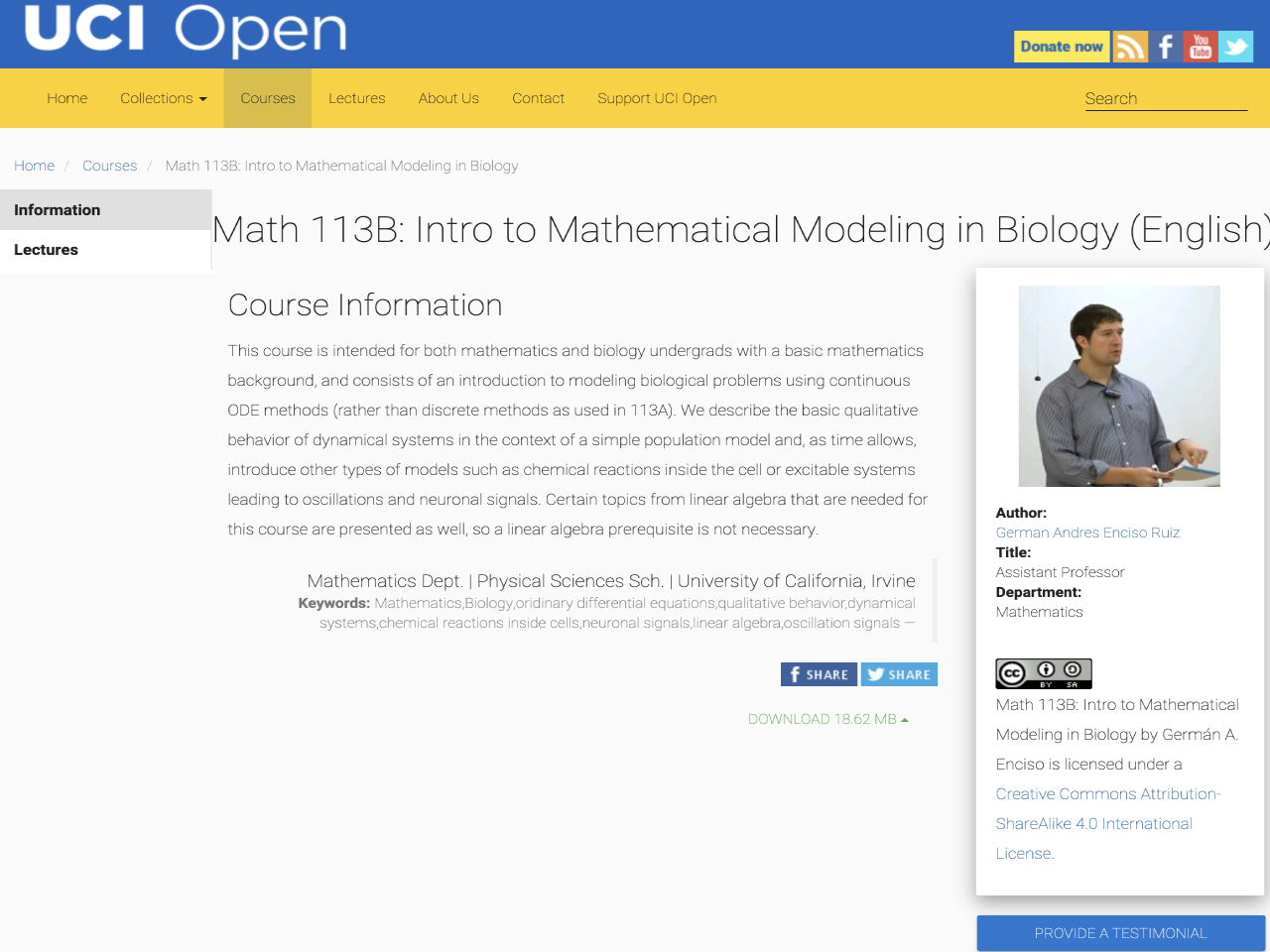Go to Home in navigation bar
Image resolution: width=1270 pixels, height=952 pixels.
(x=67, y=98)
